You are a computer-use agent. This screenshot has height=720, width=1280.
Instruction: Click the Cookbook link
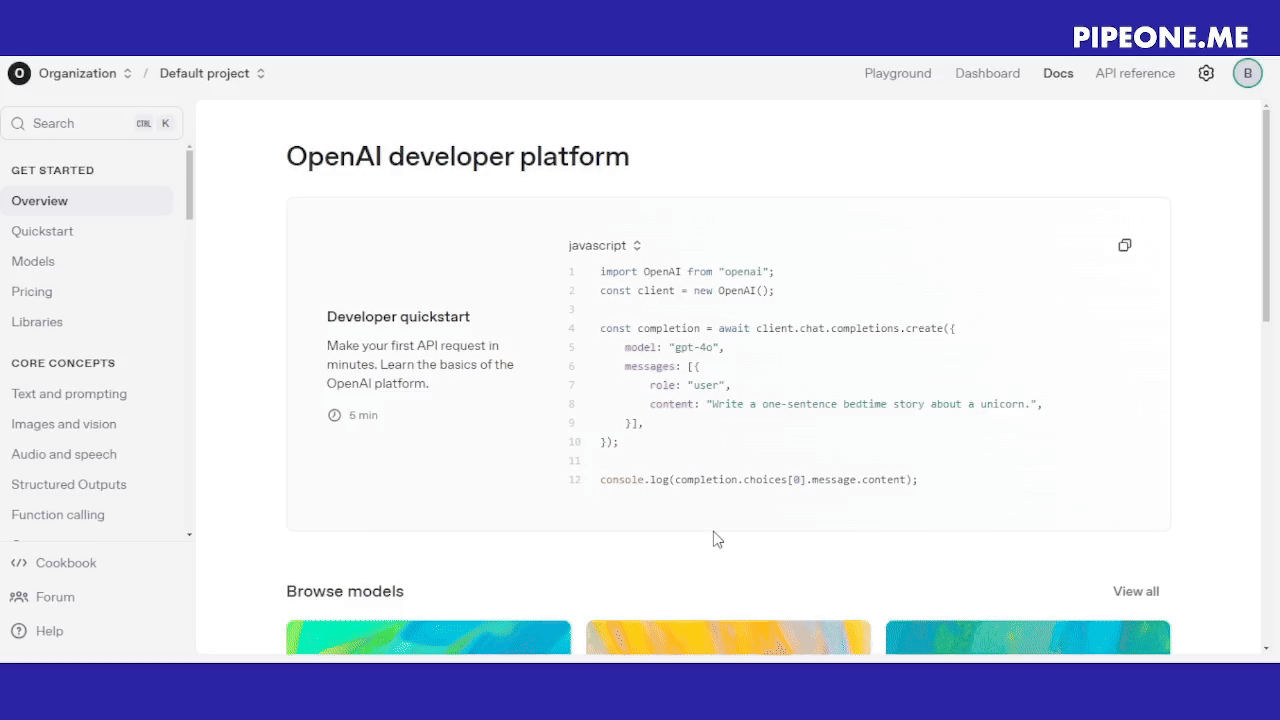point(66,563)
